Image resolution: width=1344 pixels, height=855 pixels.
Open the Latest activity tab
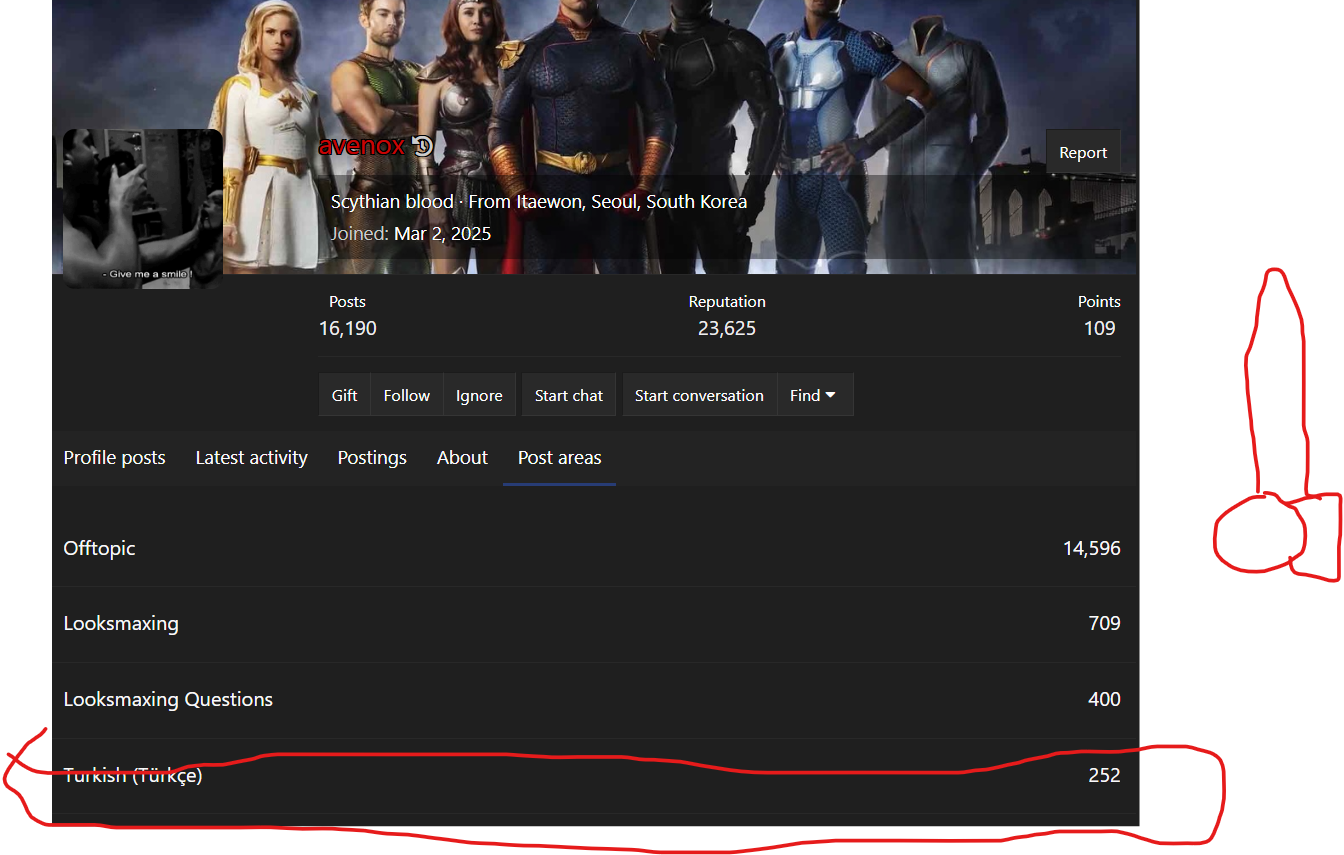click(252, 458)
